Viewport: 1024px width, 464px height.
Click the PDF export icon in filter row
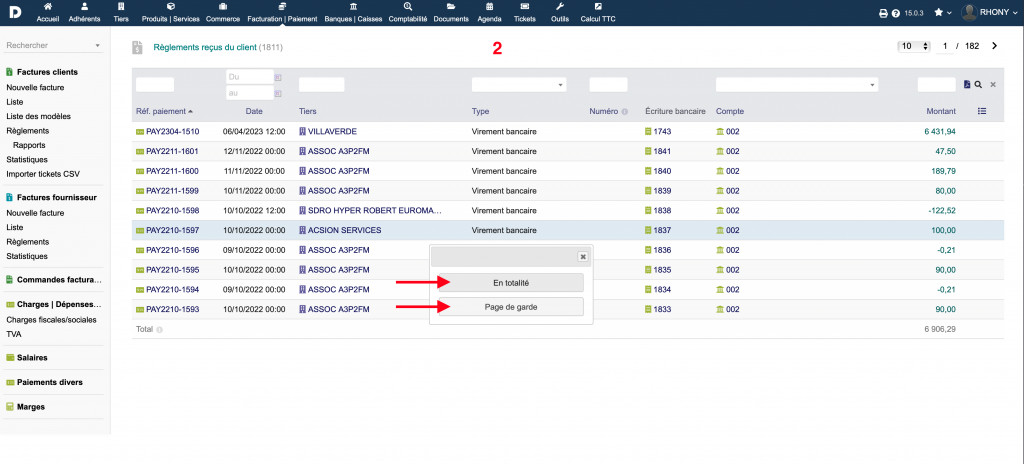coord(967,85)
